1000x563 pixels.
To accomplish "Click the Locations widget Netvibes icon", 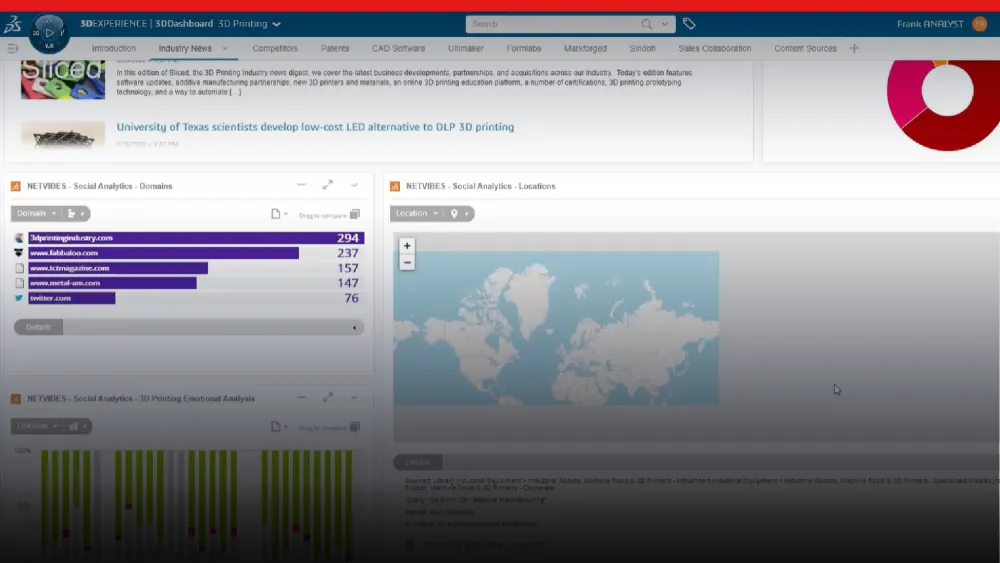I will [395, 186].
